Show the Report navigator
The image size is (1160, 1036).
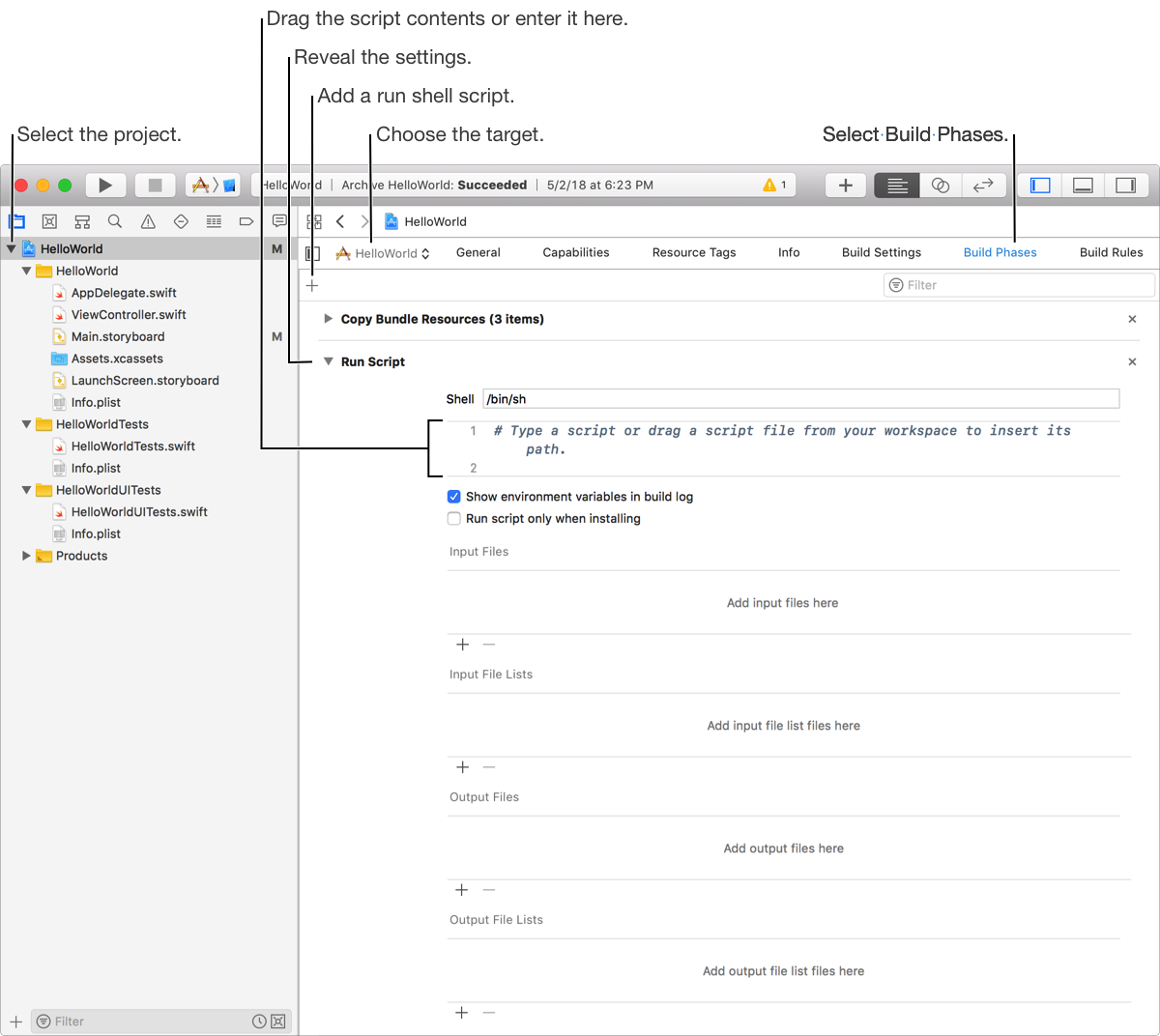279,221
